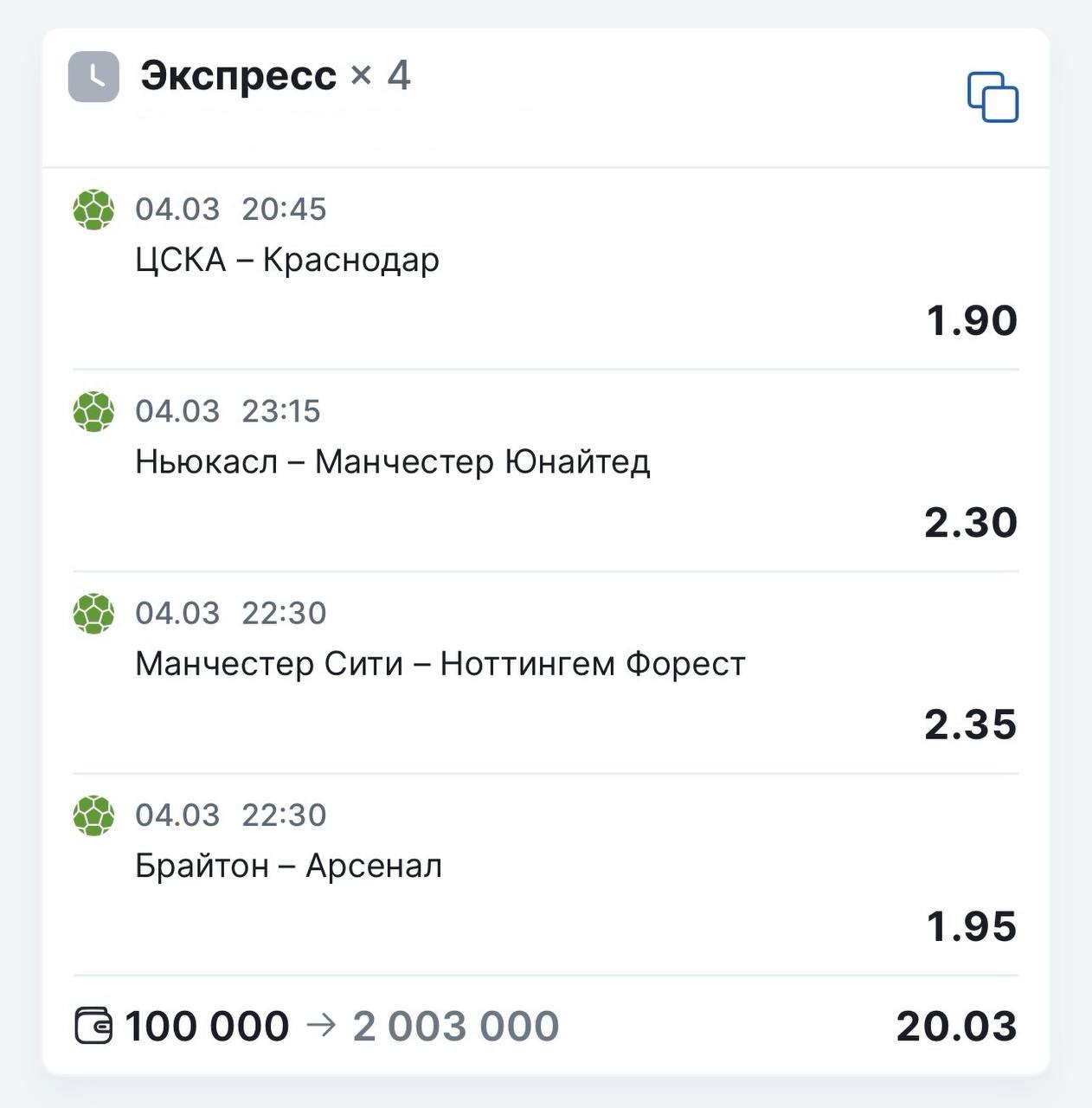The width and height of the screenshot is (1092, 1108).
Task: Click the arrow between stake and payout
Action: (x=320, y=1026)
